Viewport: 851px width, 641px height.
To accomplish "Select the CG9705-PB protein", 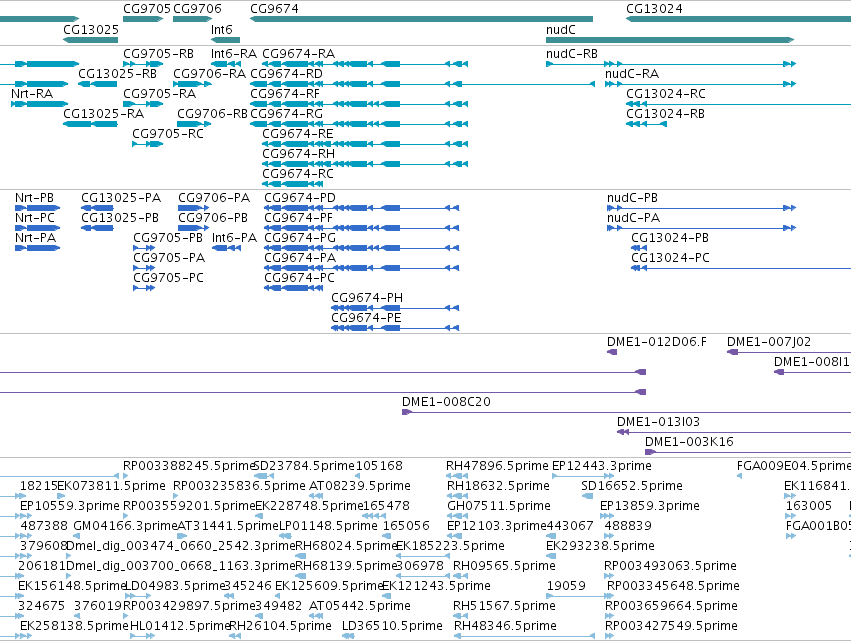I will click(168, 238).
